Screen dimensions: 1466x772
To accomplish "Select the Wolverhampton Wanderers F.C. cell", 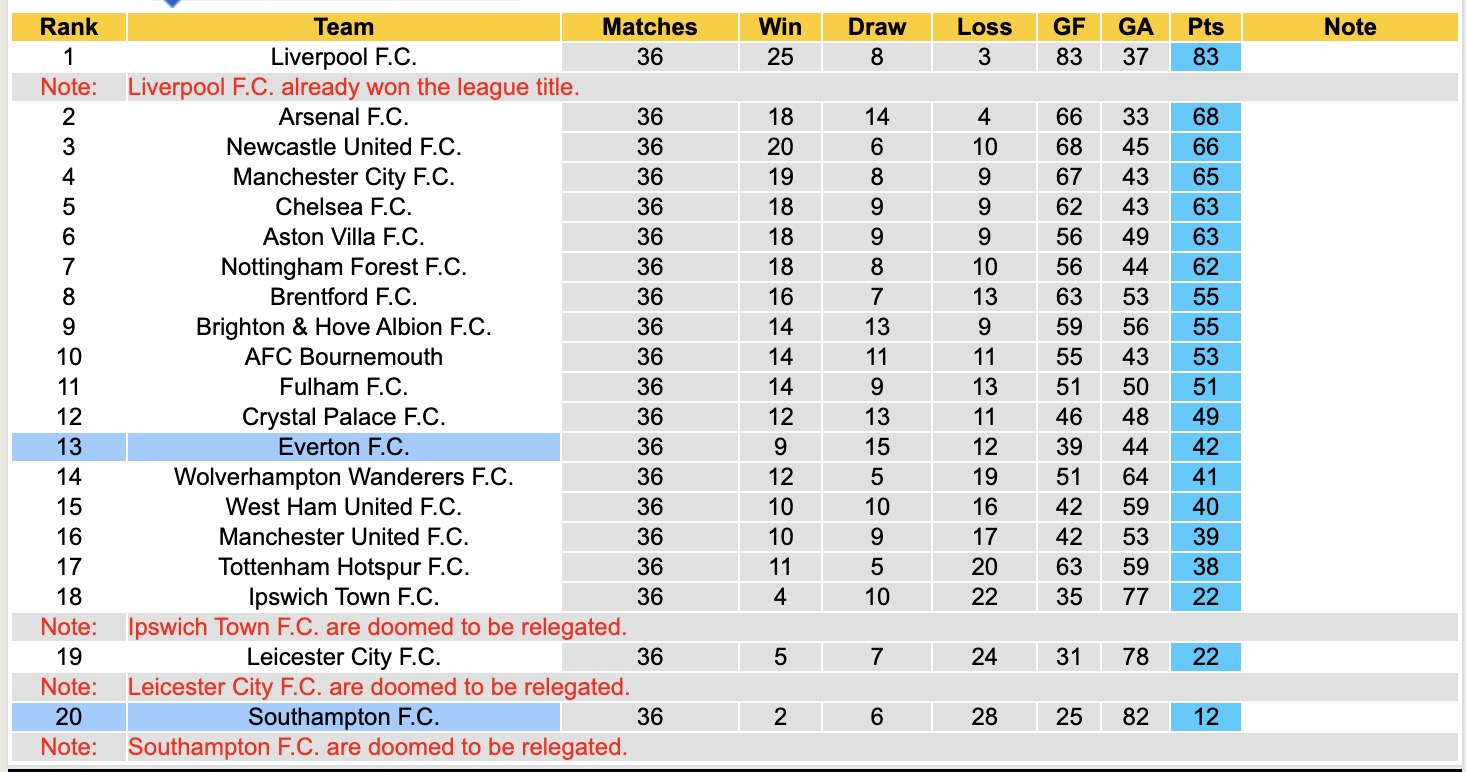I will (343, 477).
